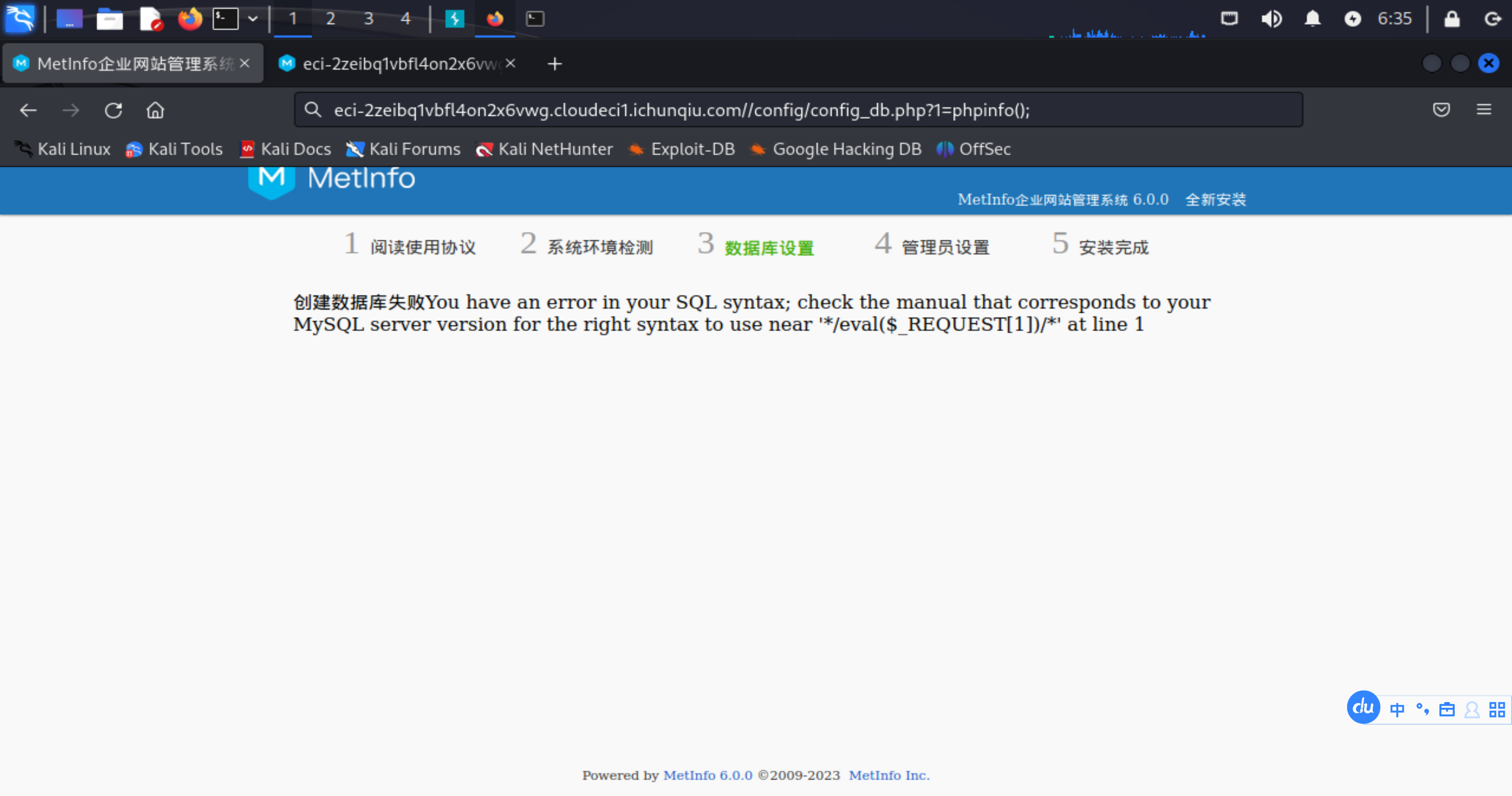Viewport: 1512px width, 796px height.
Task: Focus the Firefox window in taskbar
Action: (495, 19)
